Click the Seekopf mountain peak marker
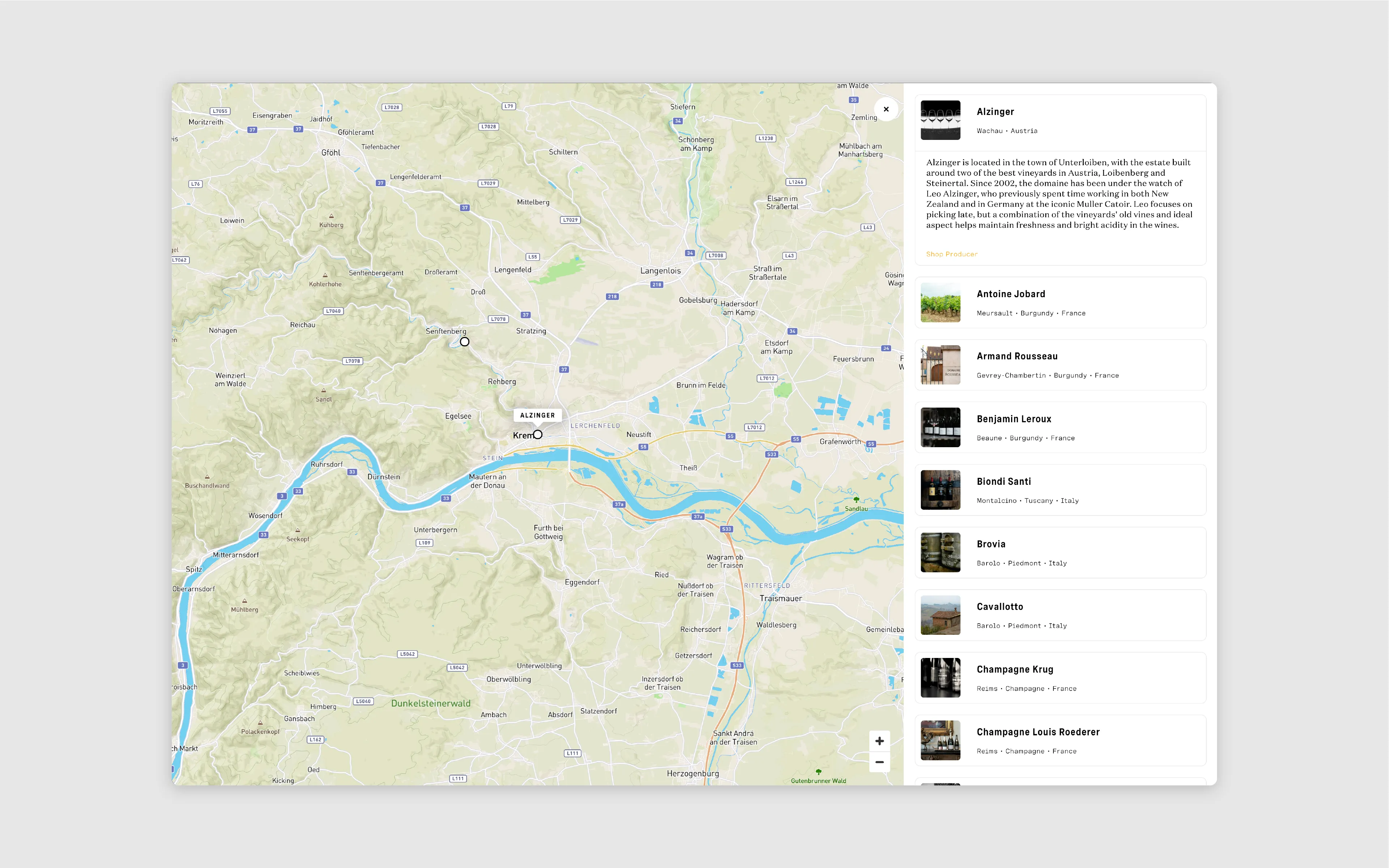This screenshot has height=868, width=1389. coord(298,530)
